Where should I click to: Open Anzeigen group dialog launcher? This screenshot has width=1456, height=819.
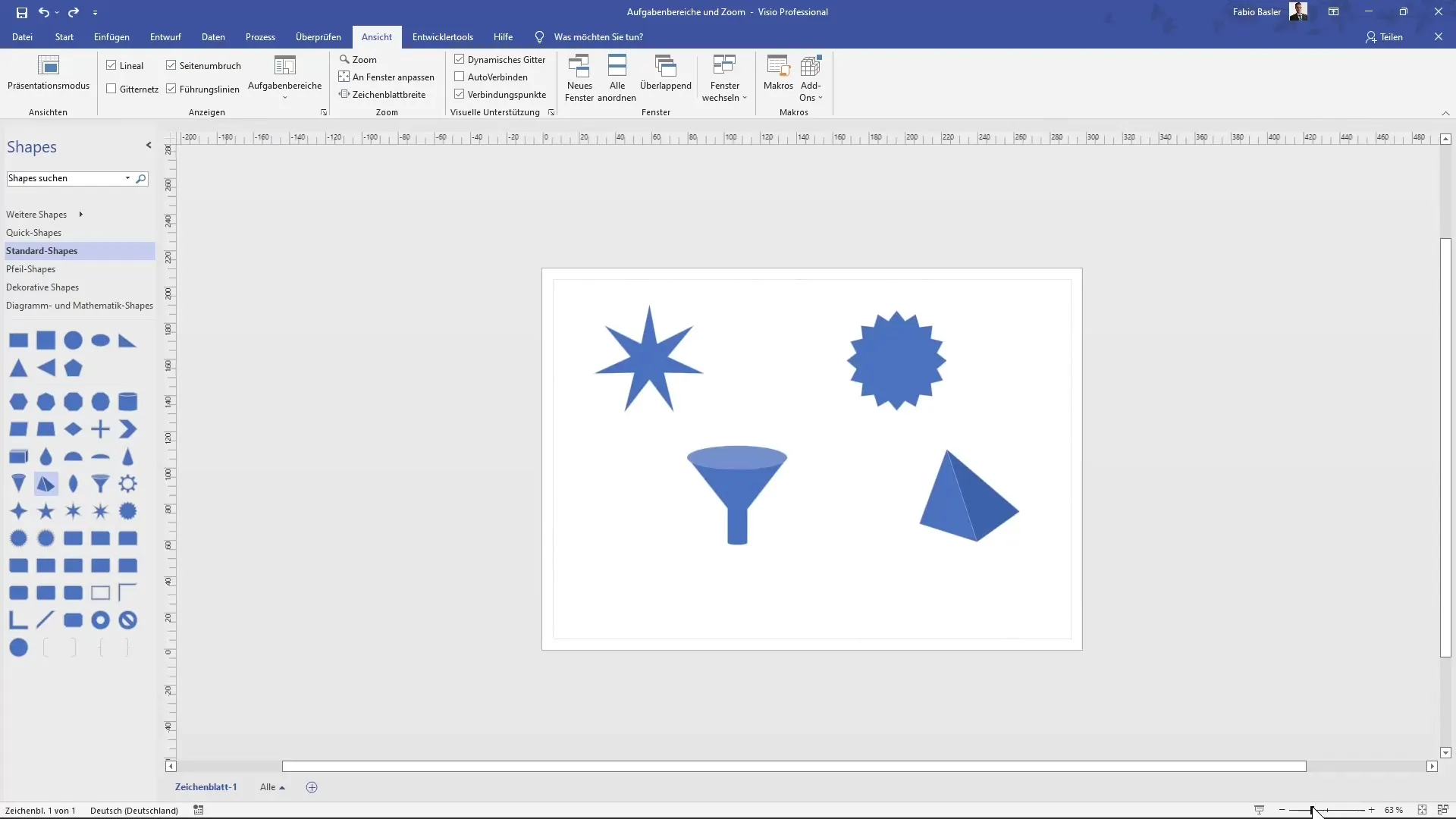324,112
